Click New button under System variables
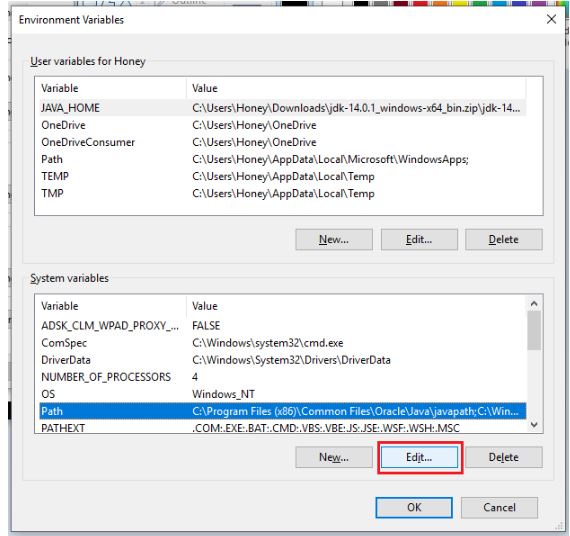The image size is (570, 536). click(334, 457)
